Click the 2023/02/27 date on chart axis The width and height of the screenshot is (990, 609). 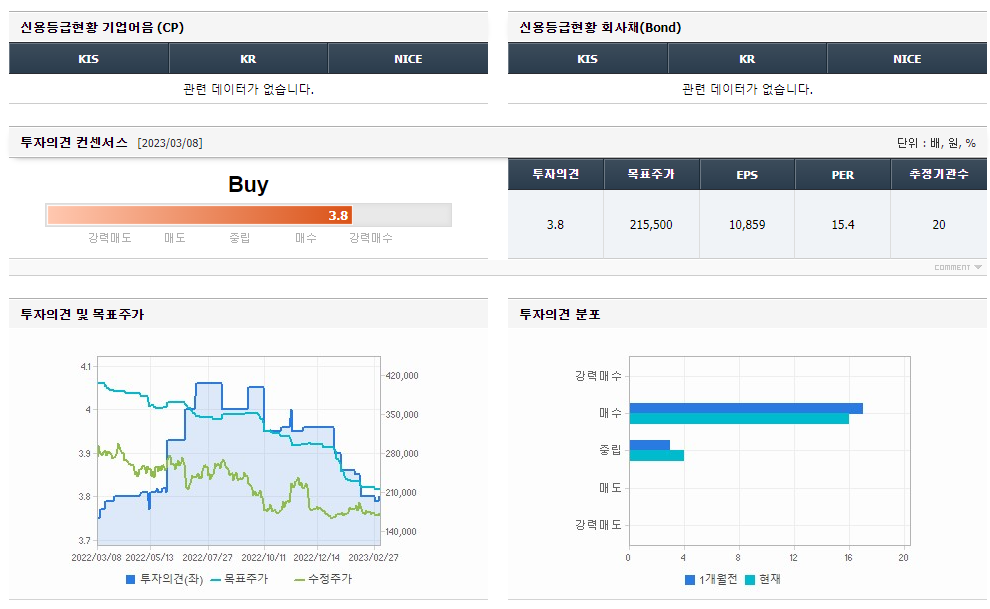(x=374, y=558)
